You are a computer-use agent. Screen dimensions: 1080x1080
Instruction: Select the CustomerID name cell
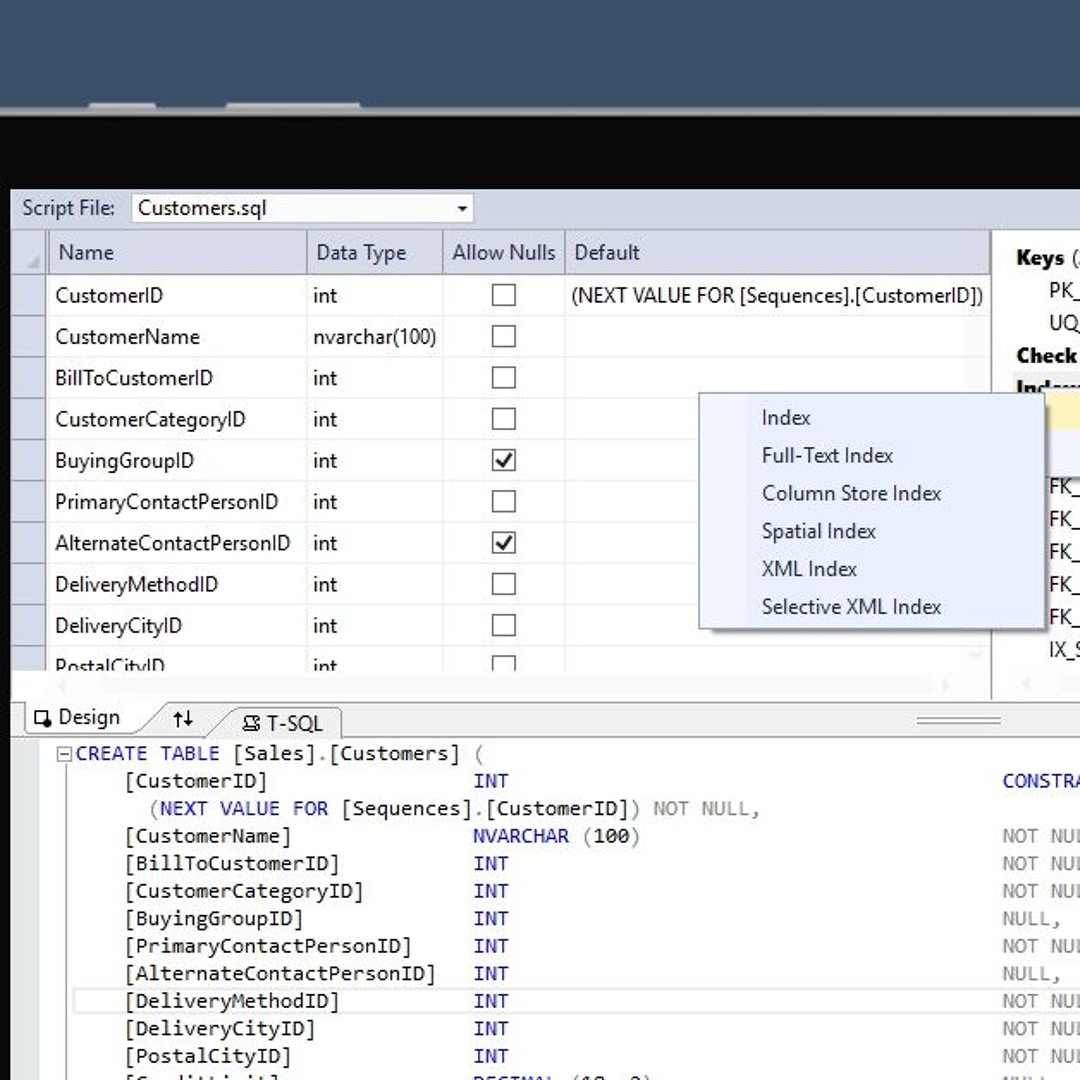177,295
